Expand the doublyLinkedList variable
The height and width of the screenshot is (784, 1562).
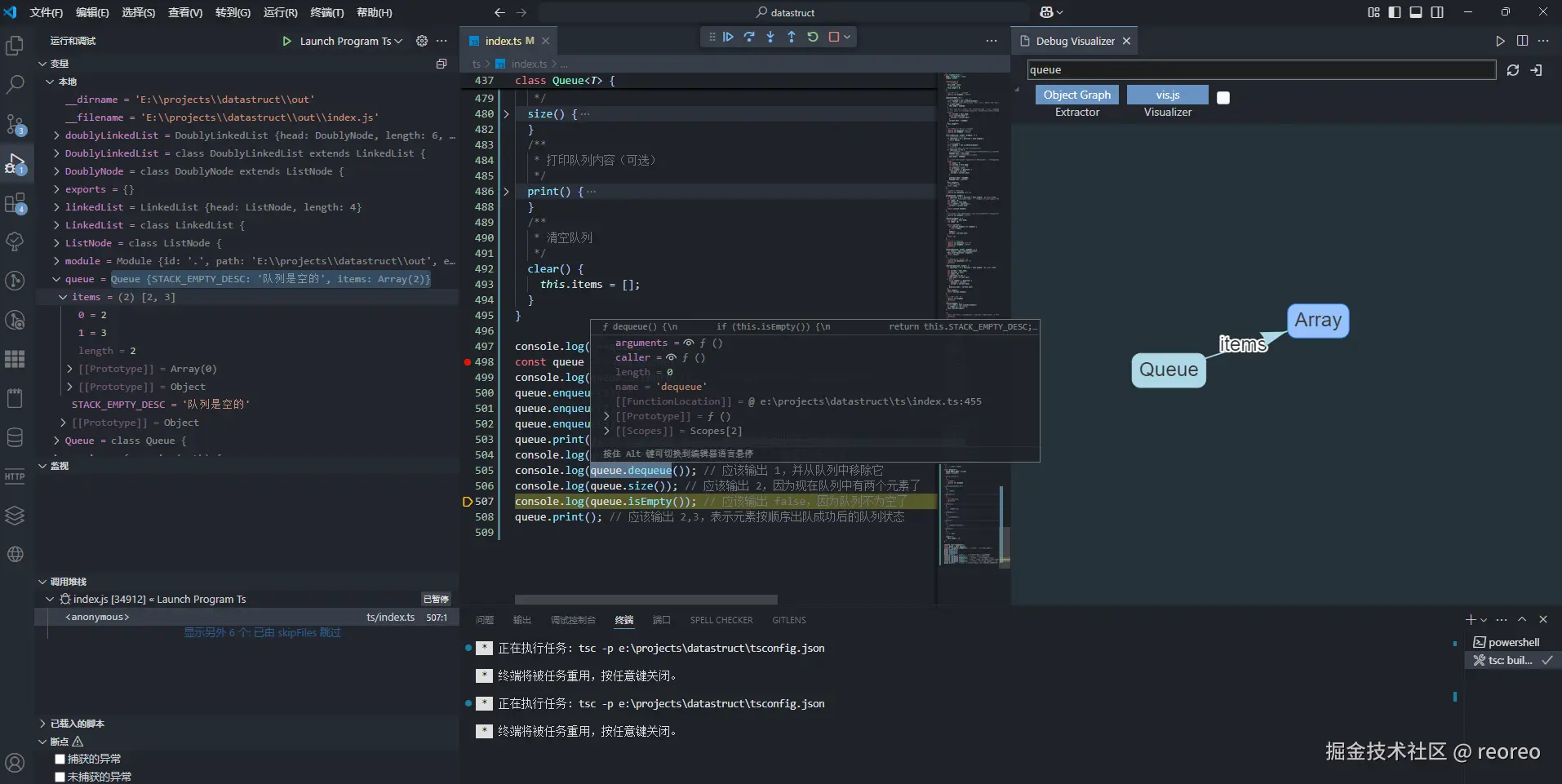pyautogui.click(x=56, y=135)
